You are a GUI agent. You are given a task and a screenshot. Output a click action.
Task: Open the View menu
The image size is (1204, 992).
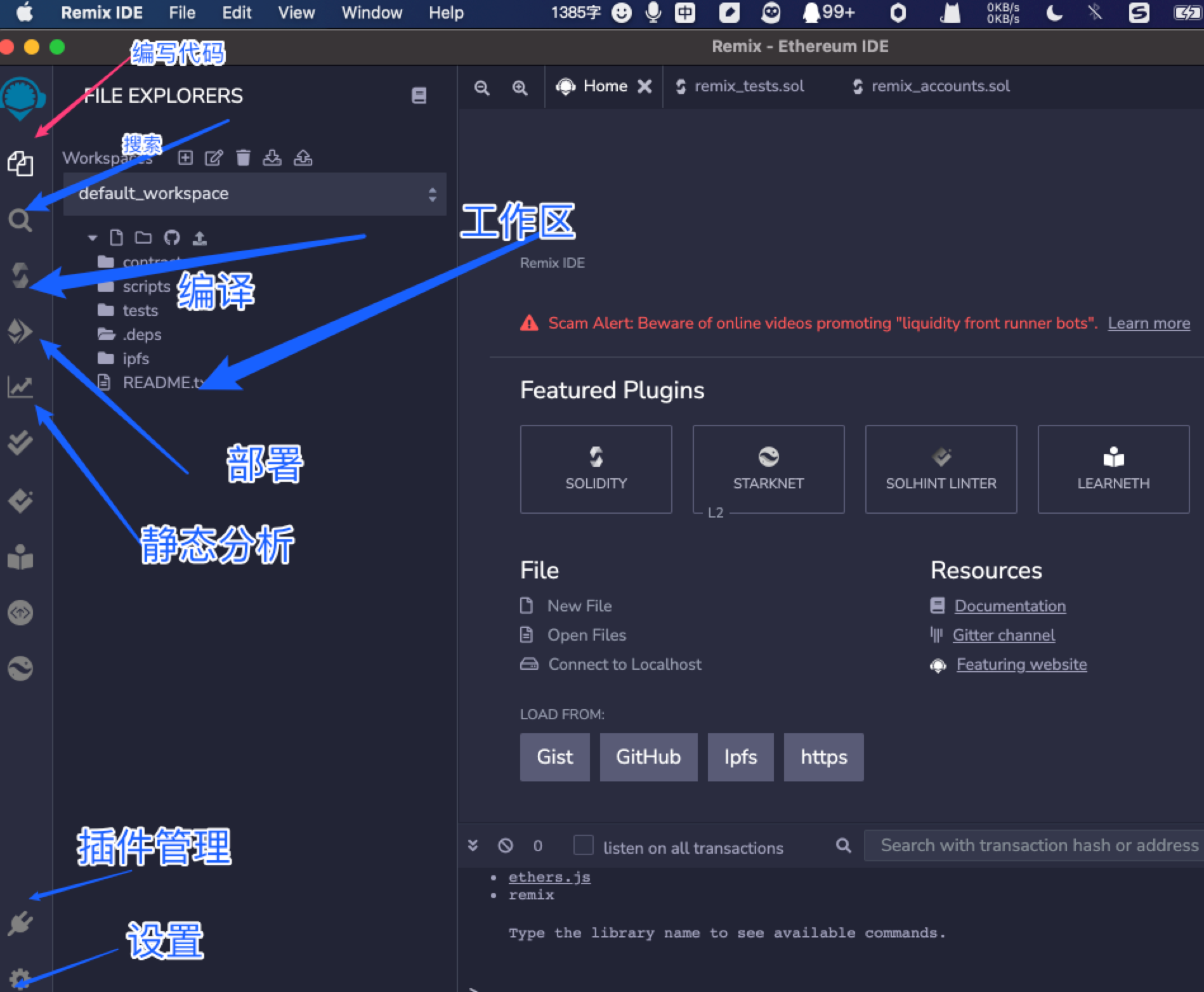(x=296, y=13)
